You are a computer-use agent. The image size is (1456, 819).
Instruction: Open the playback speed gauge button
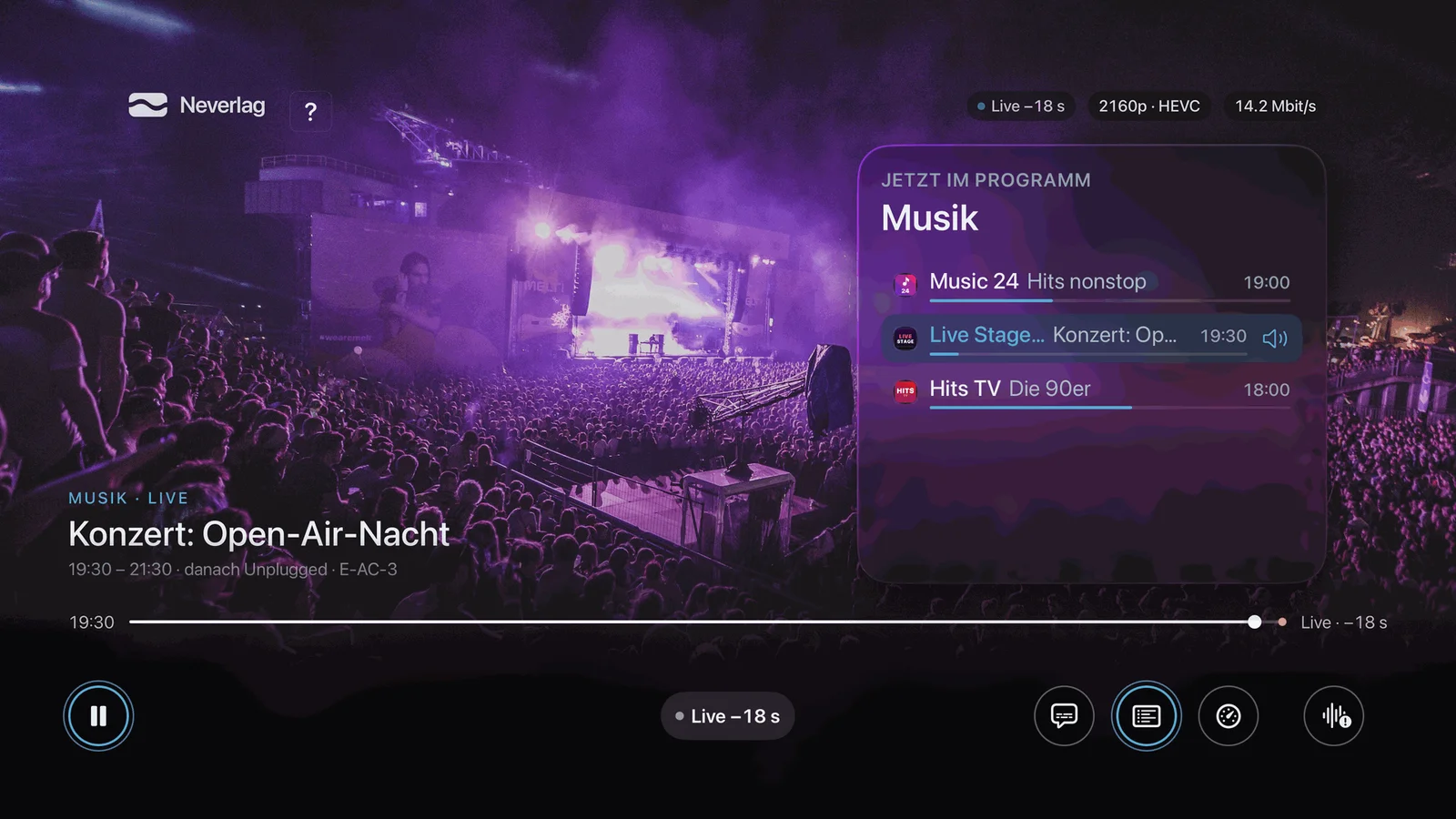(x=1228, y=716)
